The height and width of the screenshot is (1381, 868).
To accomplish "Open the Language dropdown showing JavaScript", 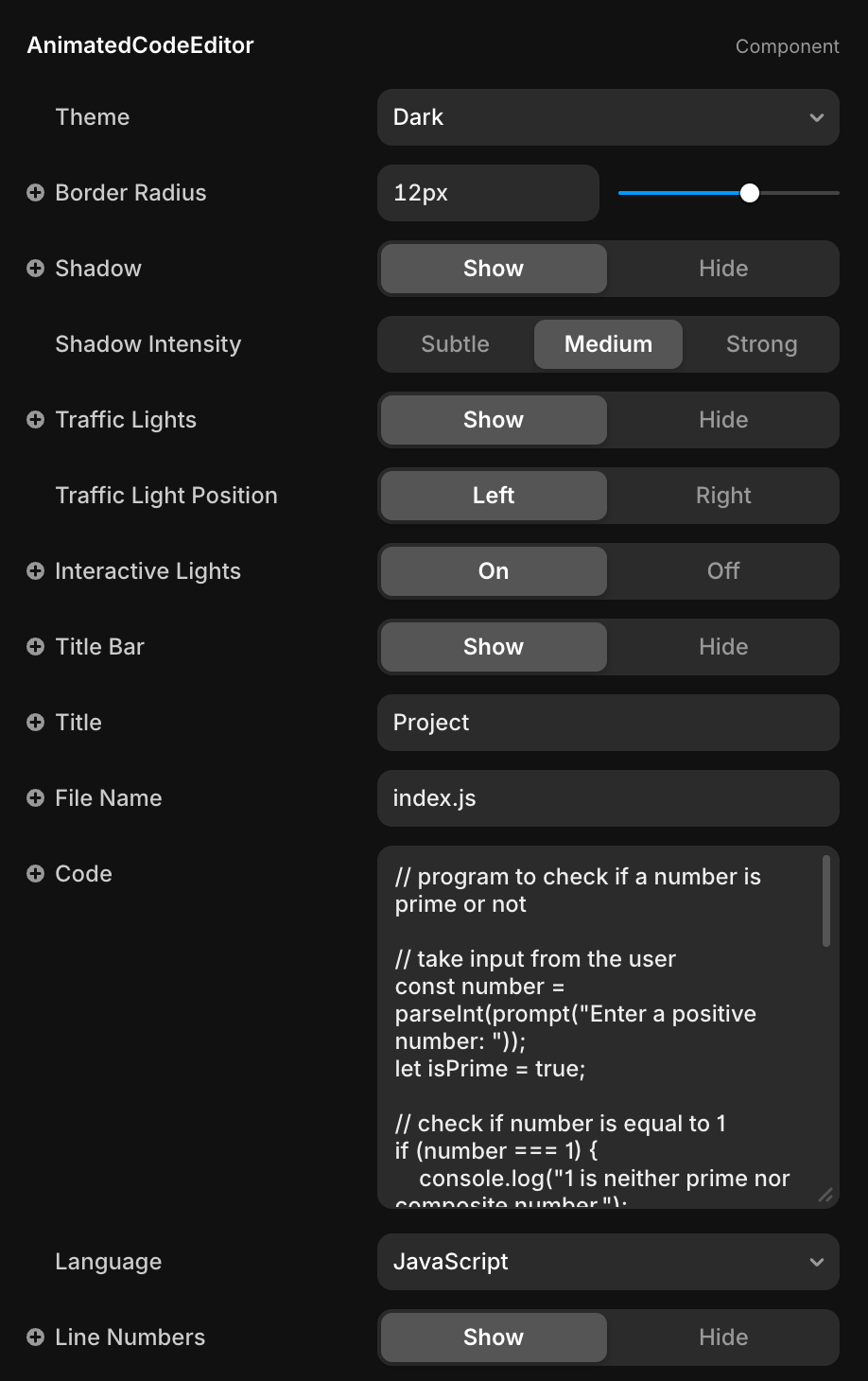I will [608, 1262].
